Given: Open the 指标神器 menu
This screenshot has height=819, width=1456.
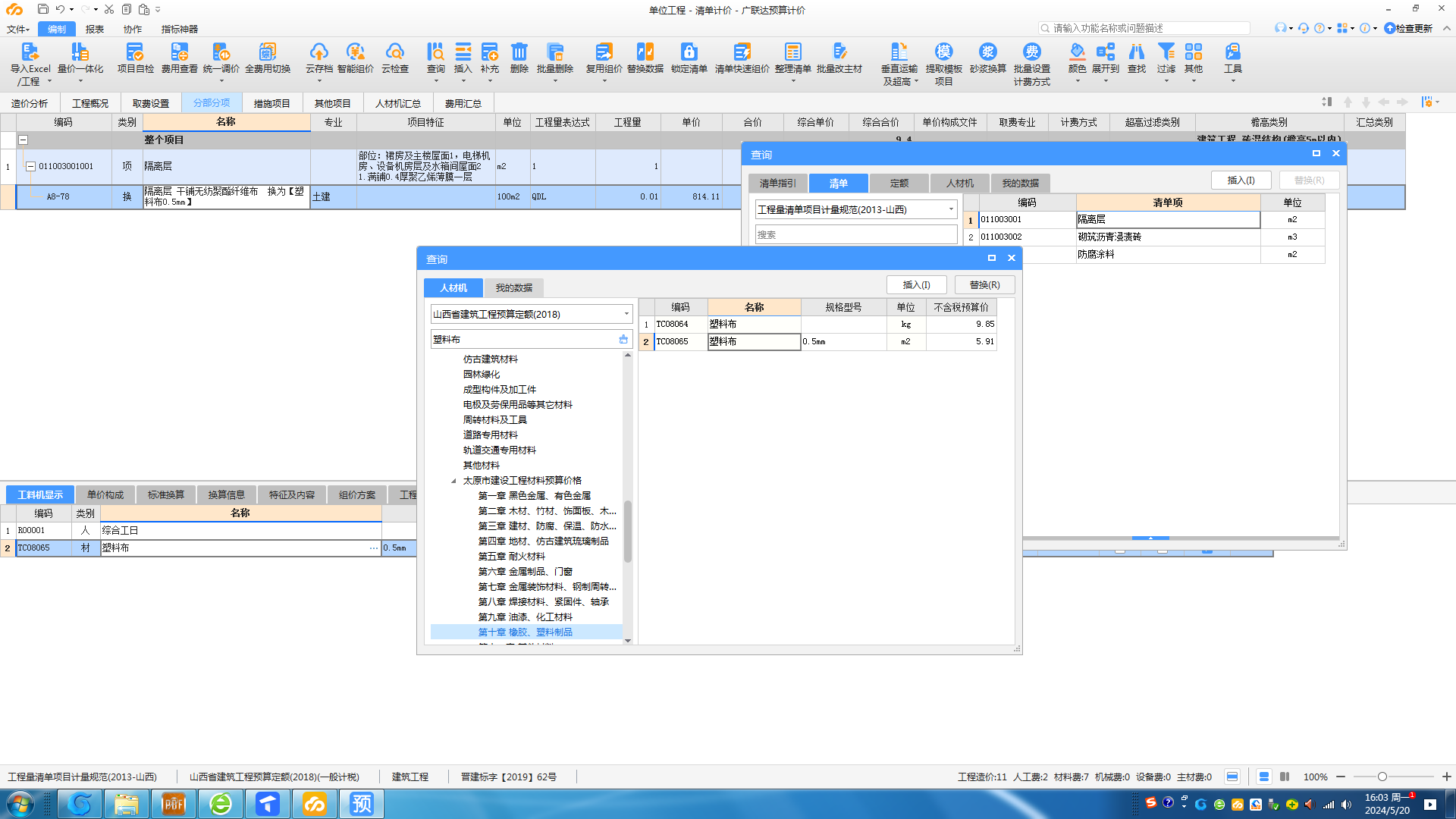Looking at the screenshot, I should [x=179, y=29].
